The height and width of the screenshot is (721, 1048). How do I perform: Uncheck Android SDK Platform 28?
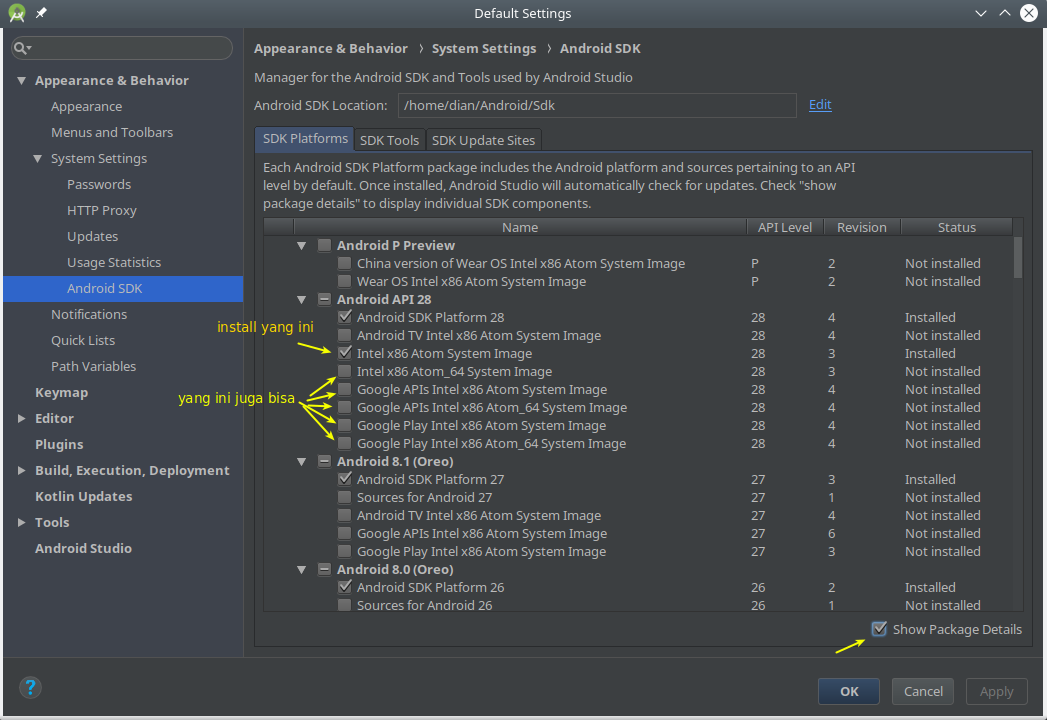345,317
